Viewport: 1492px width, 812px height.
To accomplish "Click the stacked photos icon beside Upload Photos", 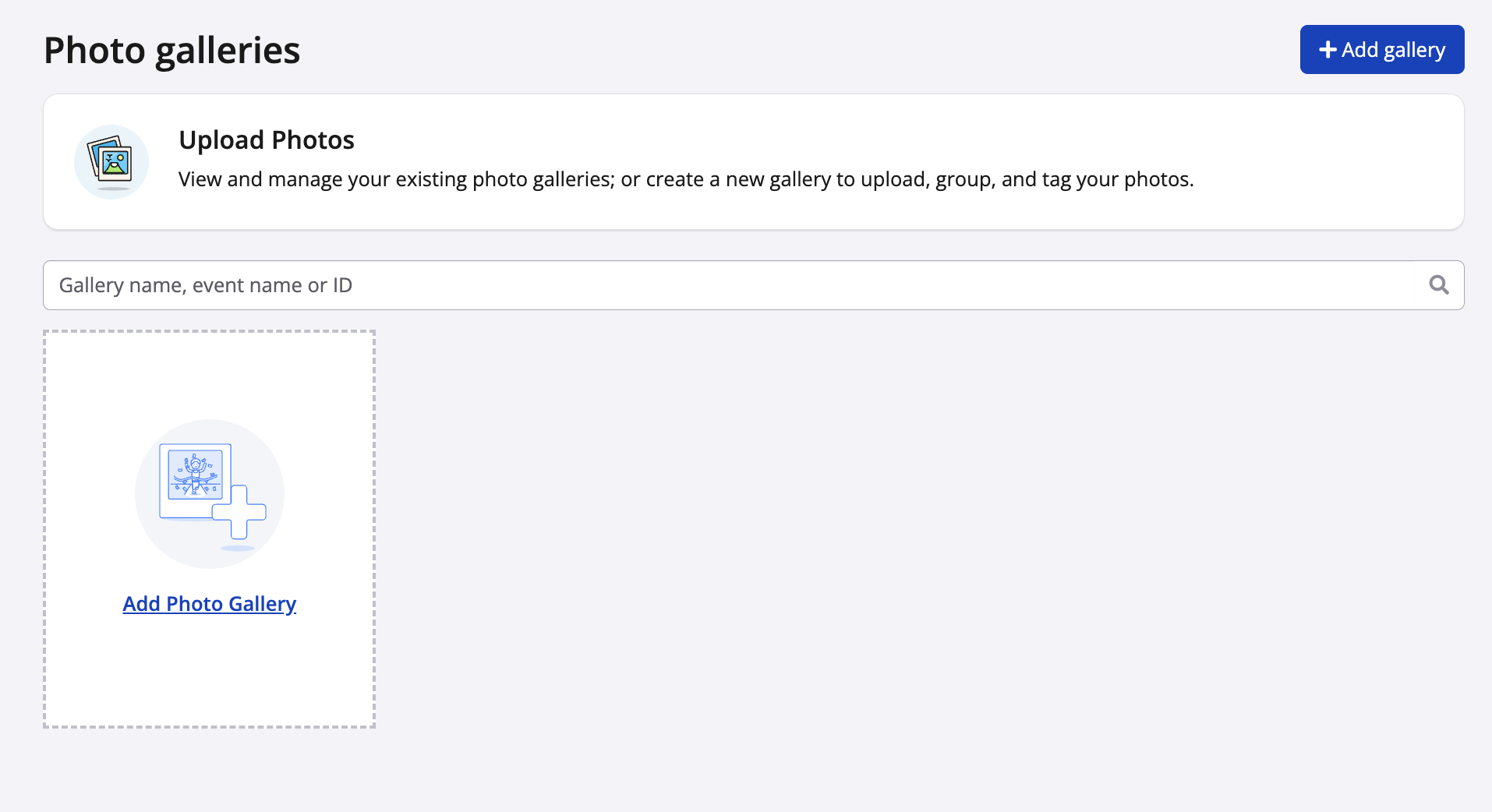I will (111, 161).
